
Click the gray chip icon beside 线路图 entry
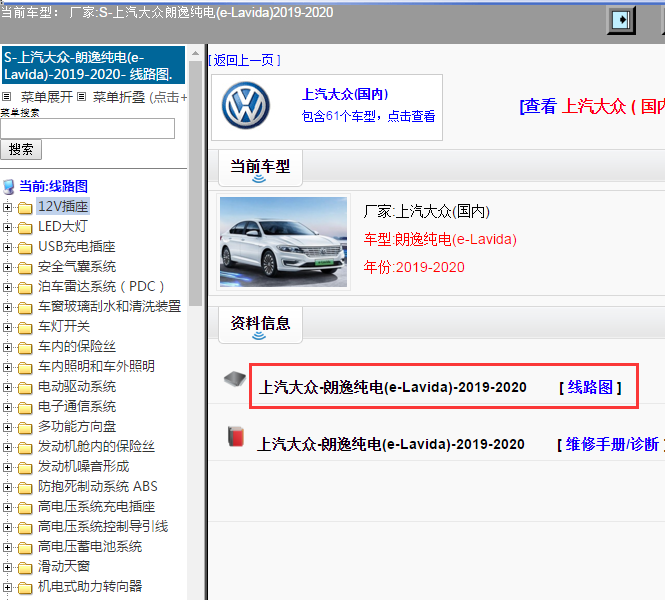pyautogui.click(x=235, y=379)
